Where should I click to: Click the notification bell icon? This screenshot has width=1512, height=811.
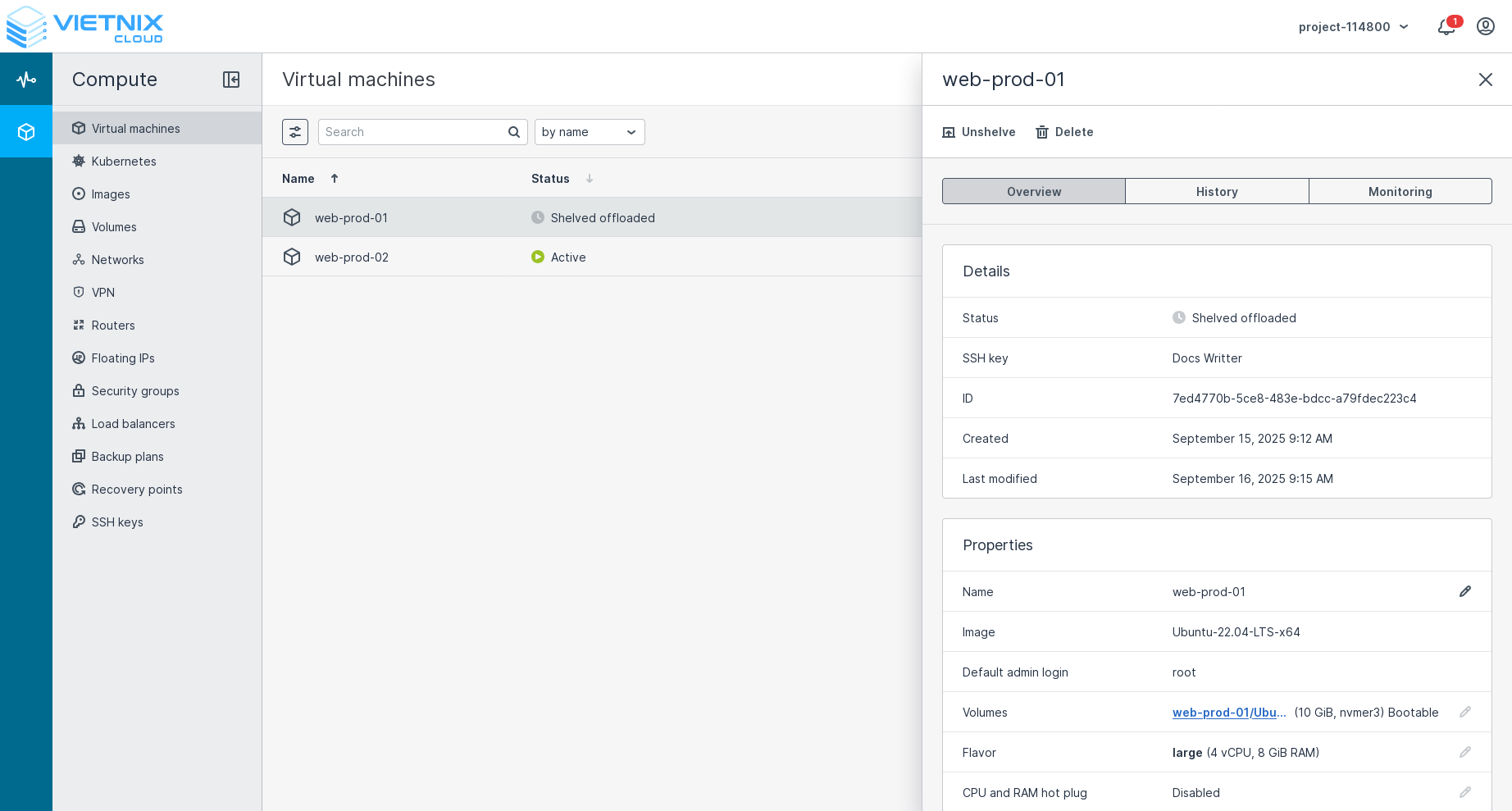1446,26
